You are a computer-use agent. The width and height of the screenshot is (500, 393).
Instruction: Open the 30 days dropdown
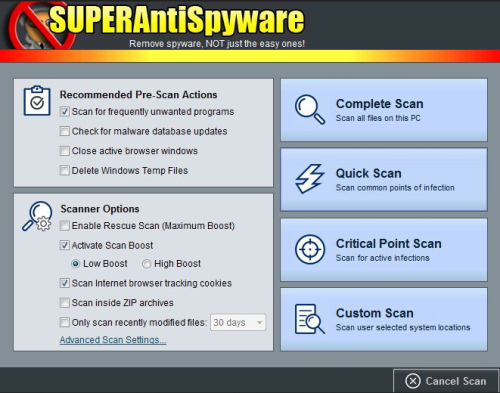pos(238,322)
